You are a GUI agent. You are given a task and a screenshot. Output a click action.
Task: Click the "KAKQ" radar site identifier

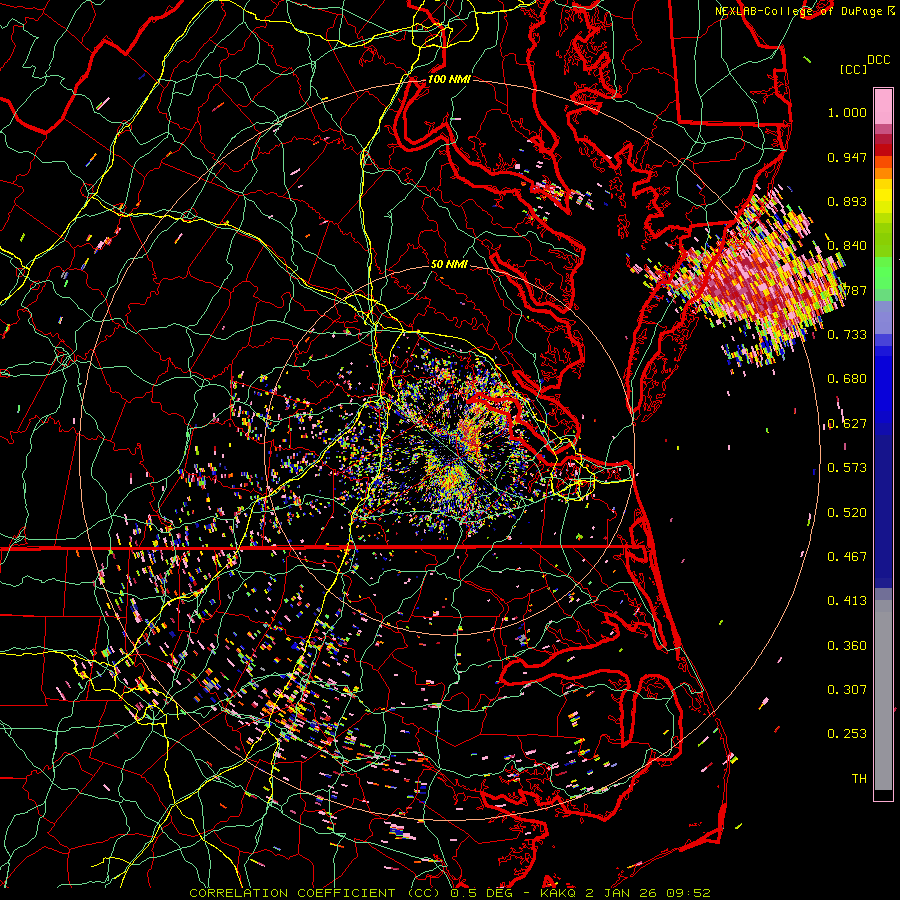click(x=560, y=893)
